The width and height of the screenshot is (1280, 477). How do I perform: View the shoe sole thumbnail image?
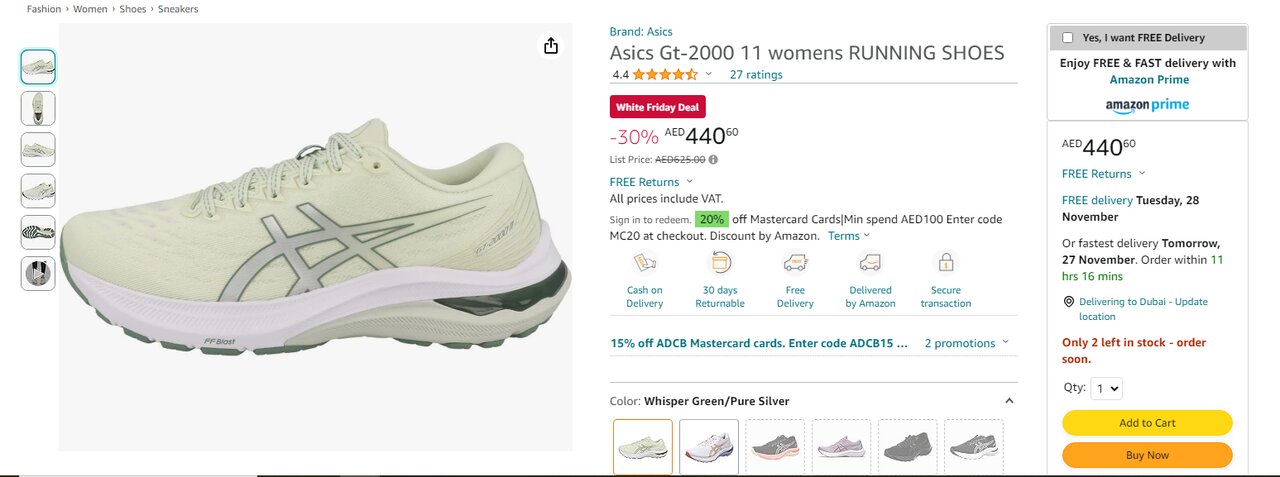click(38, 232)
